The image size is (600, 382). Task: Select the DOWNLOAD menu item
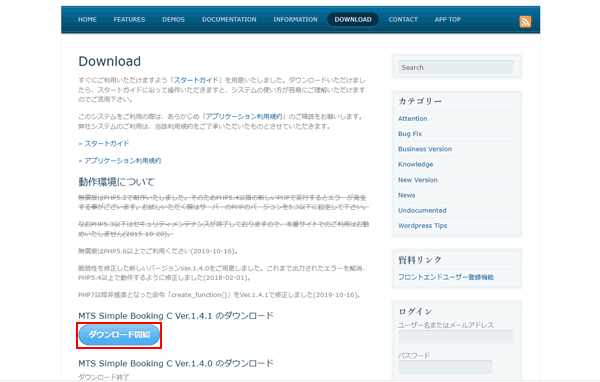(x=353, y=20)
